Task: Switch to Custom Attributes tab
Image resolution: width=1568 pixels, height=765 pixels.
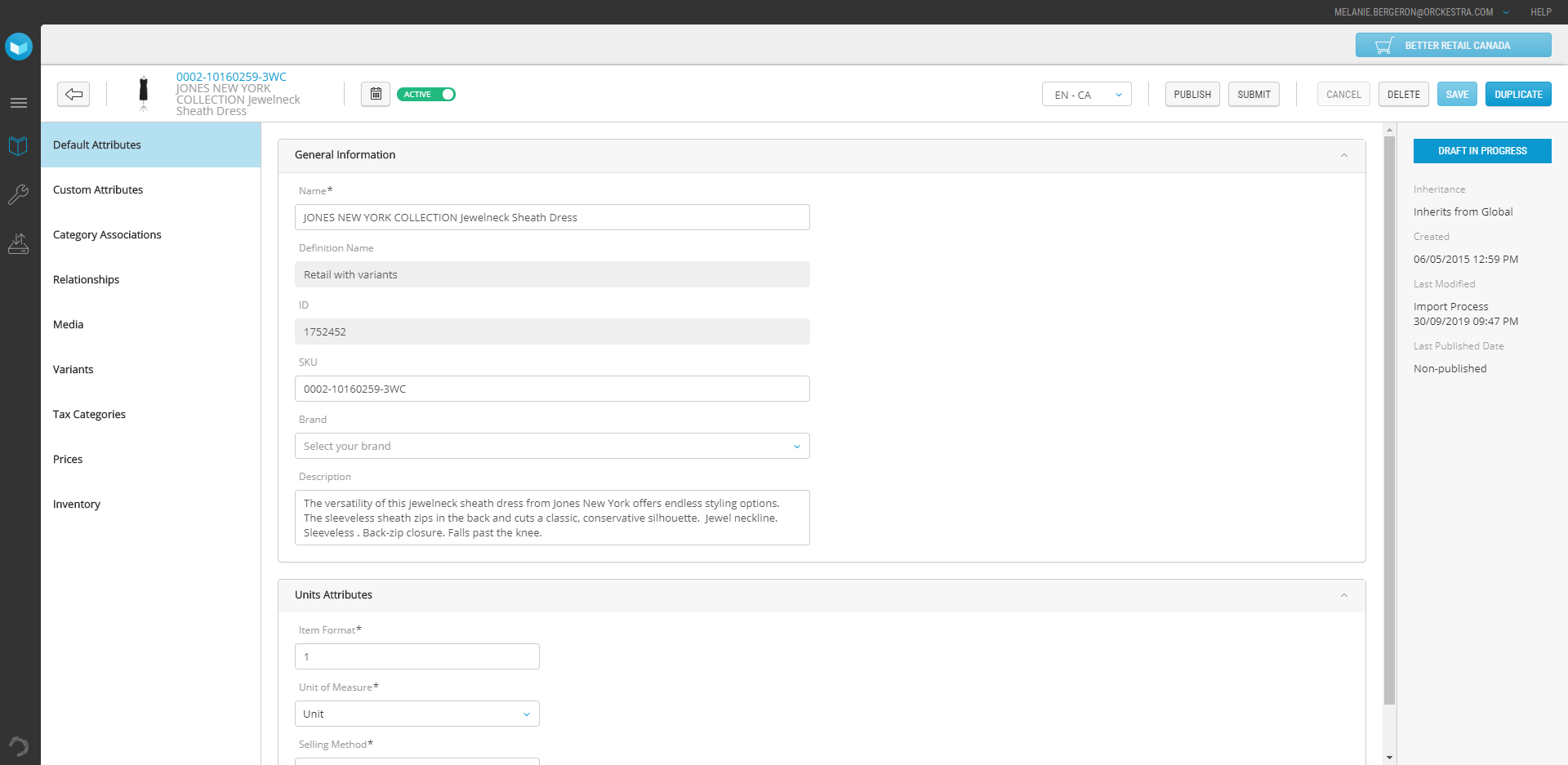Action: coord(98,189)
